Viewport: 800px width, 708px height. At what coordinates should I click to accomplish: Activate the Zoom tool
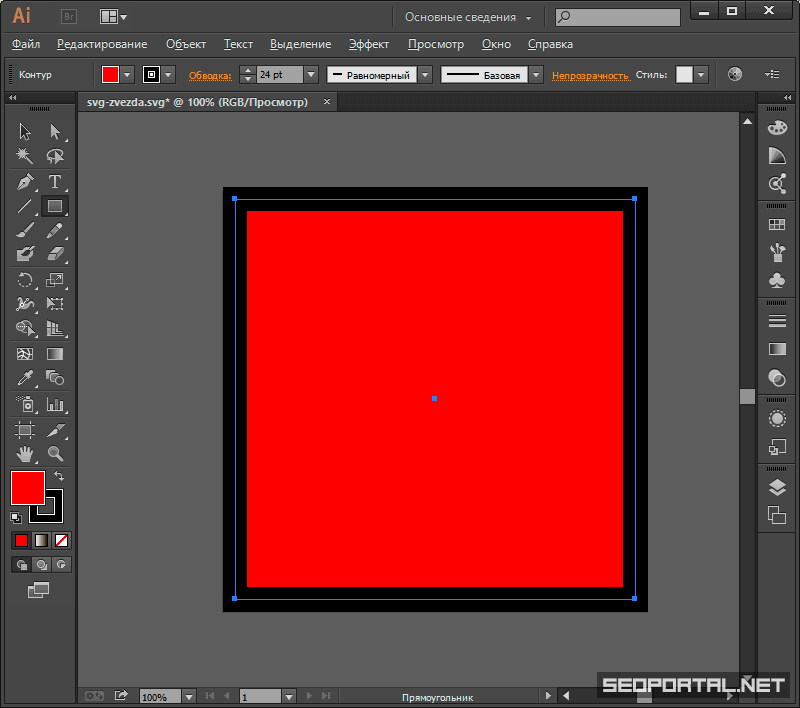(55, 454)
